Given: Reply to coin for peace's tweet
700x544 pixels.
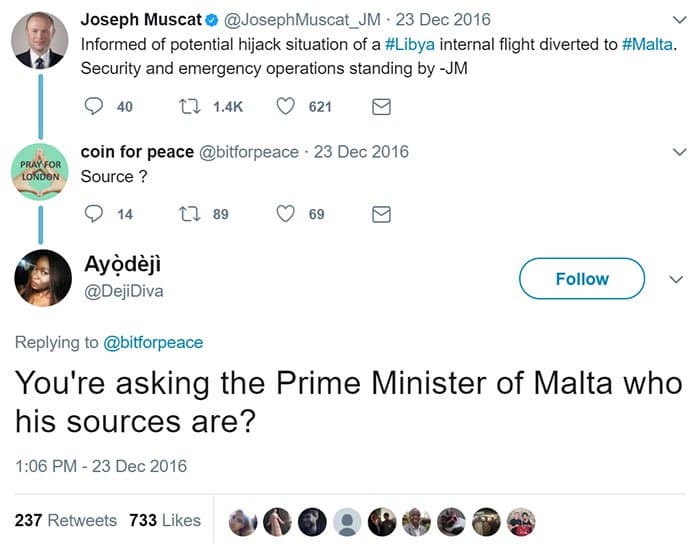Looking at the screenshot, I should click(95, 214).
